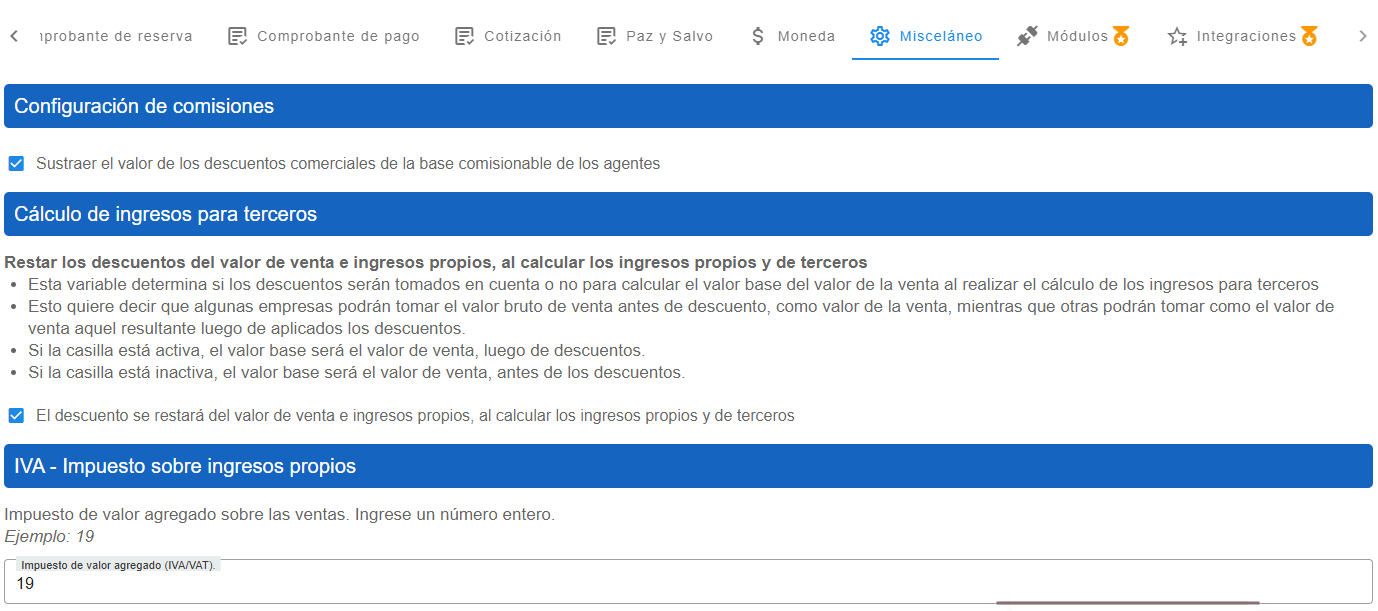Click the orange medal badge beside Módulos
This screenshot has width=1378, height=611.
tap(1121, 36)
